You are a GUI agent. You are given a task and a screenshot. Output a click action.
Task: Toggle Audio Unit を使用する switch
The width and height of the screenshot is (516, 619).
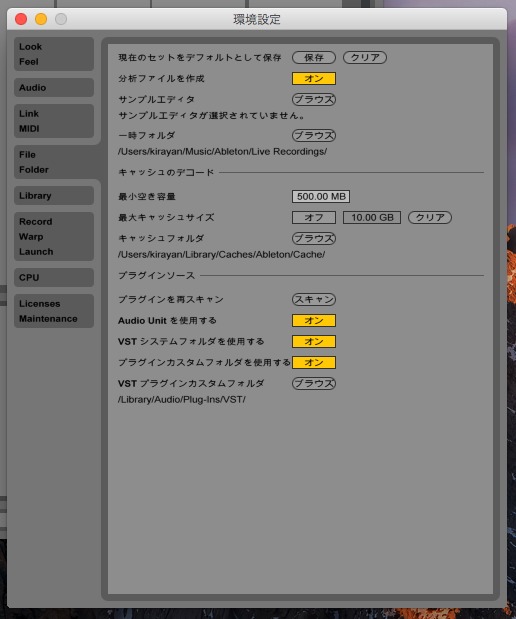pos(314,320)
